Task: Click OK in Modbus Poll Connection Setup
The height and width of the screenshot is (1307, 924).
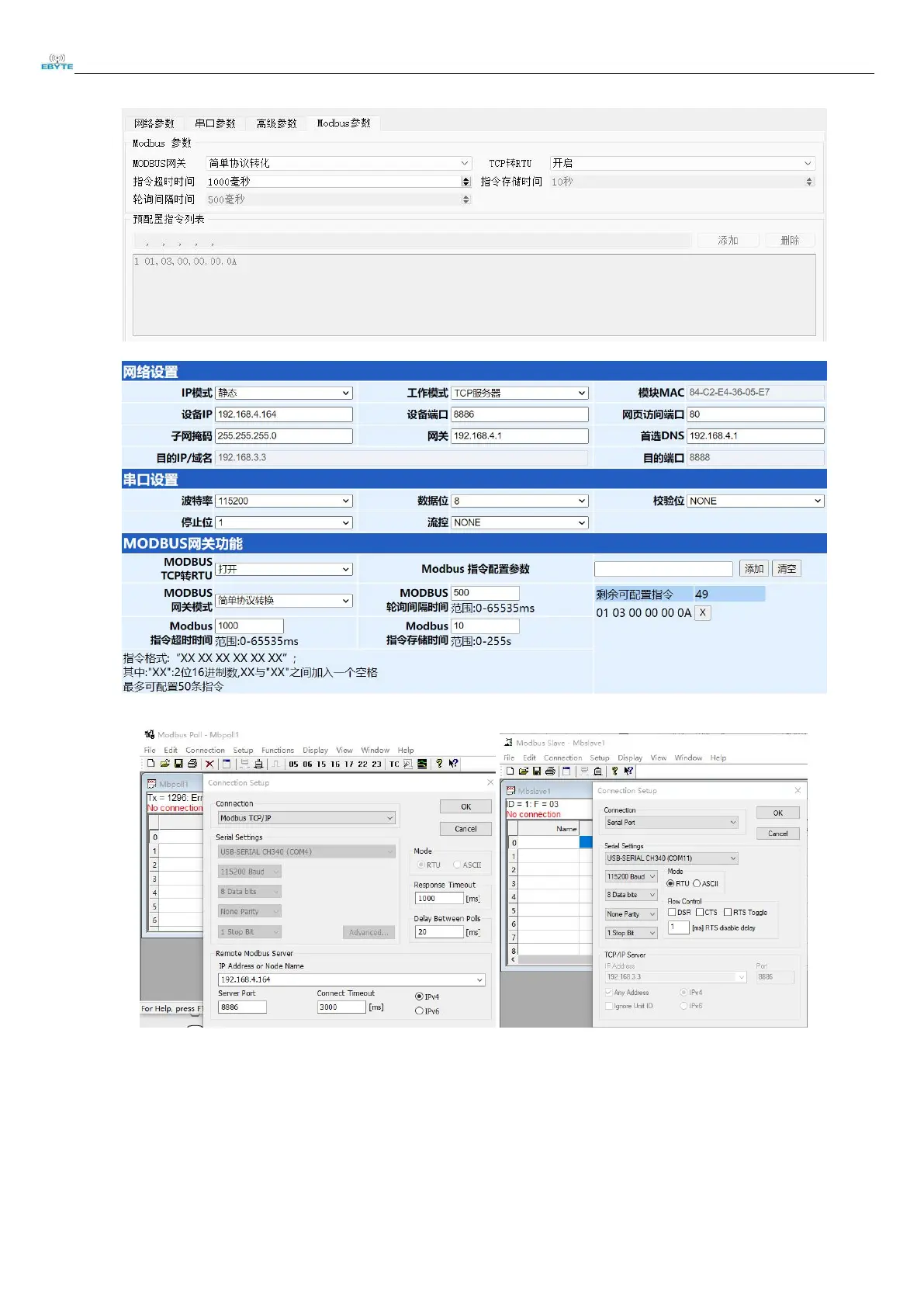Action: point(465,807)
